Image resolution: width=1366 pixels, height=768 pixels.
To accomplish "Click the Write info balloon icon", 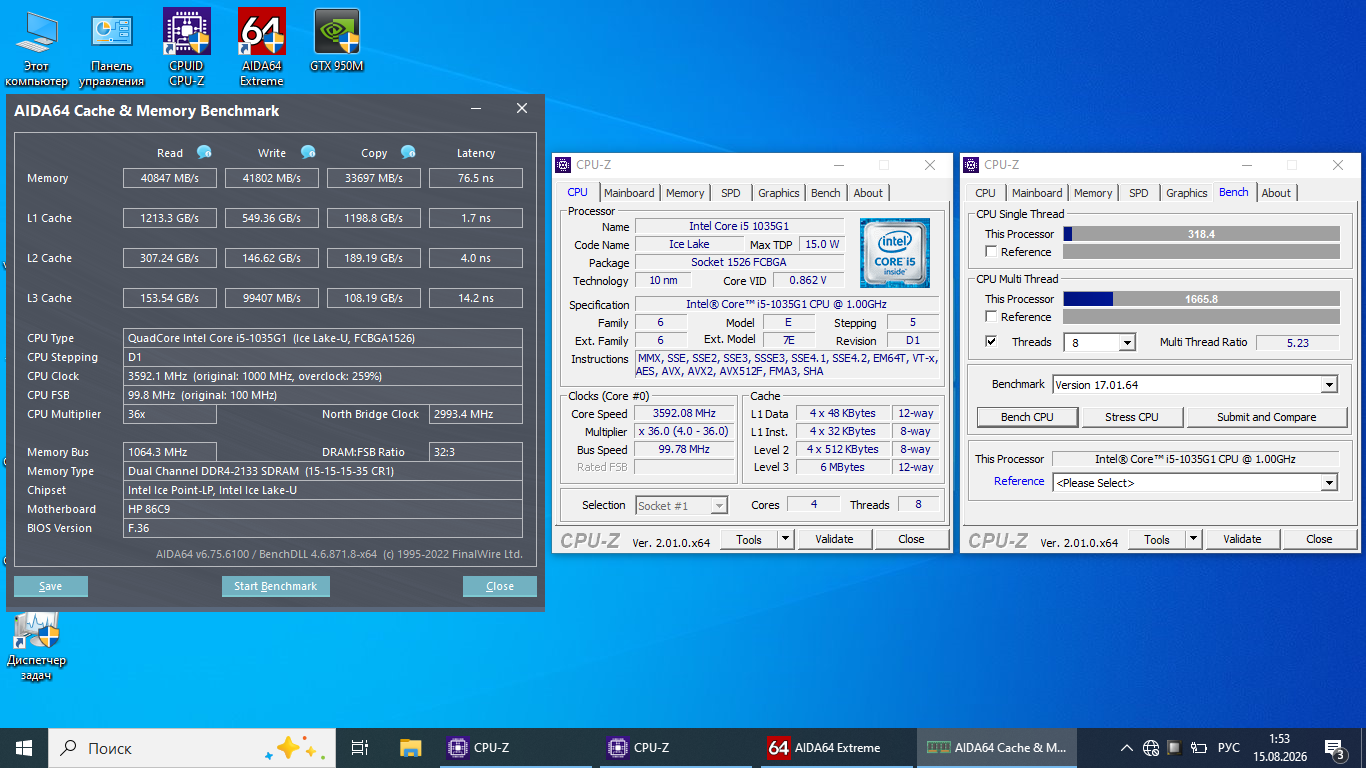I will 308,152.
